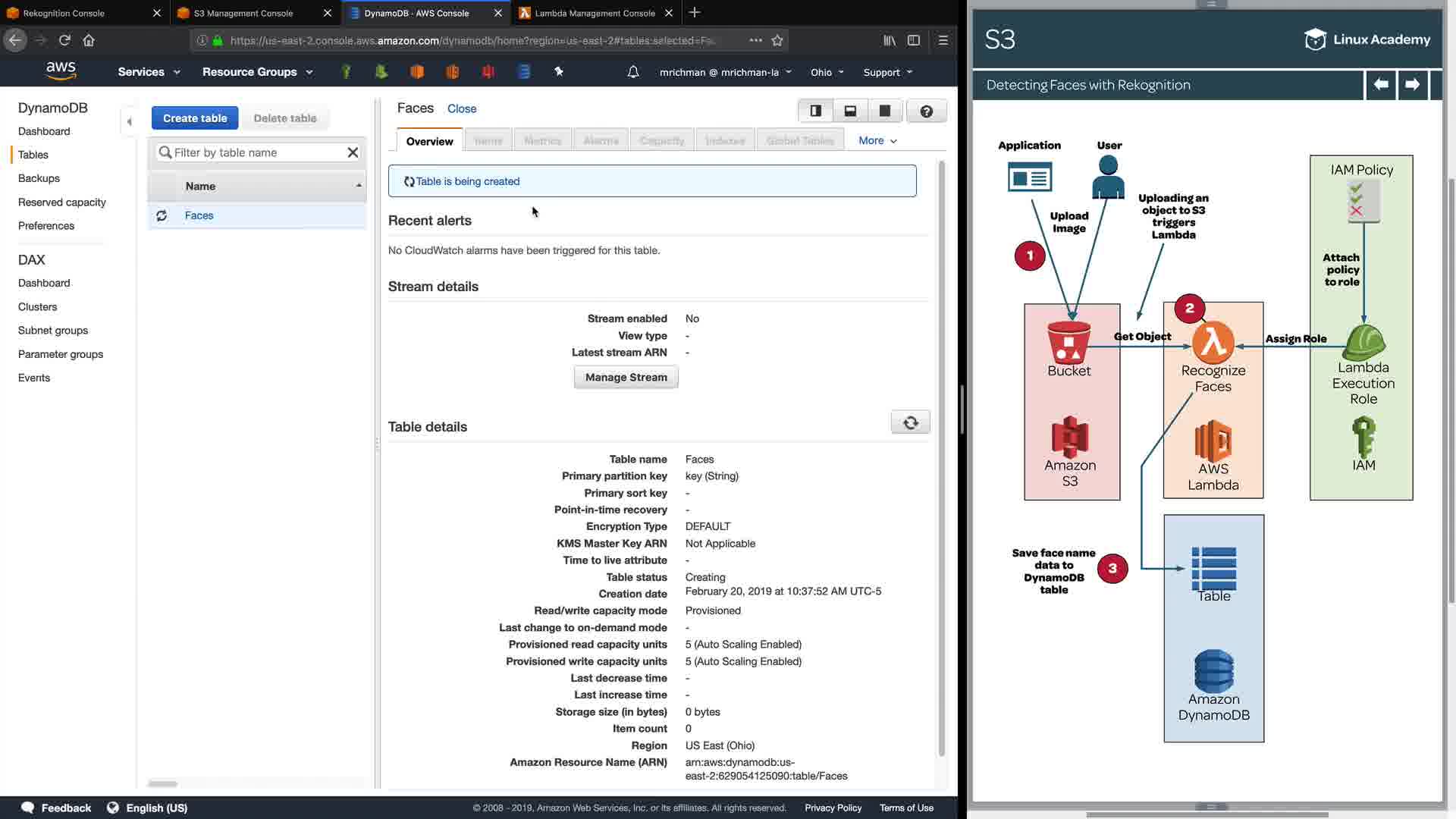Screen dimensions: 1456x819
Task: Open the help question mark icon
Action: click(x=926, y=111)
